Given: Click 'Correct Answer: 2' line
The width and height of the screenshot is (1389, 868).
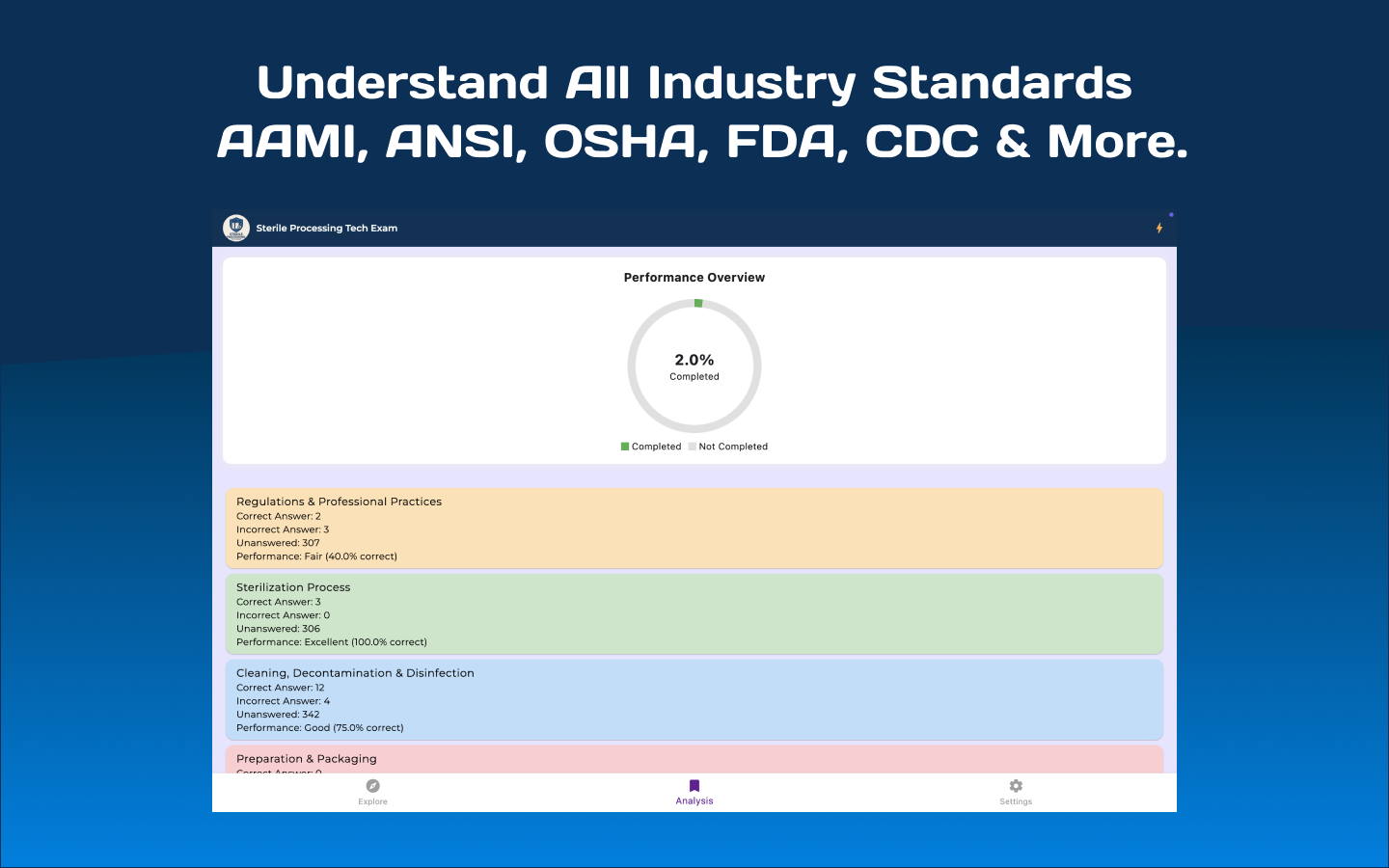Looking at the screenshot, I should (279, 516).
